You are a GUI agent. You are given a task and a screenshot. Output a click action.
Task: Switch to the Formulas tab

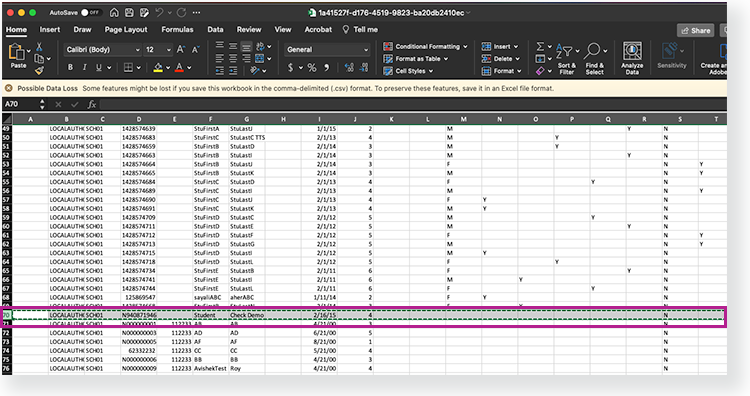(177, 29)
